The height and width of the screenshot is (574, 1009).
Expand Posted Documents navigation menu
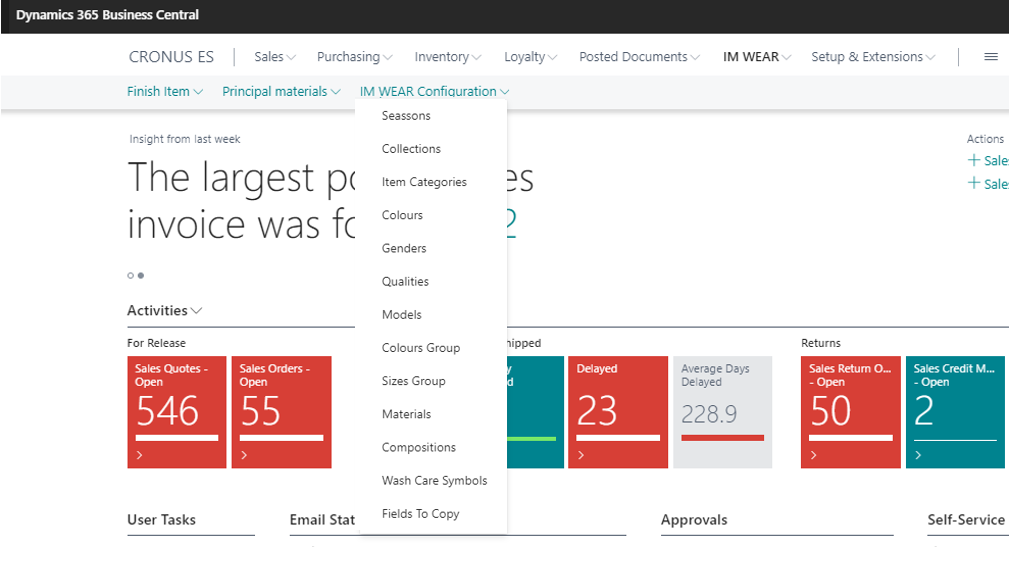click(x=640, y=57)
